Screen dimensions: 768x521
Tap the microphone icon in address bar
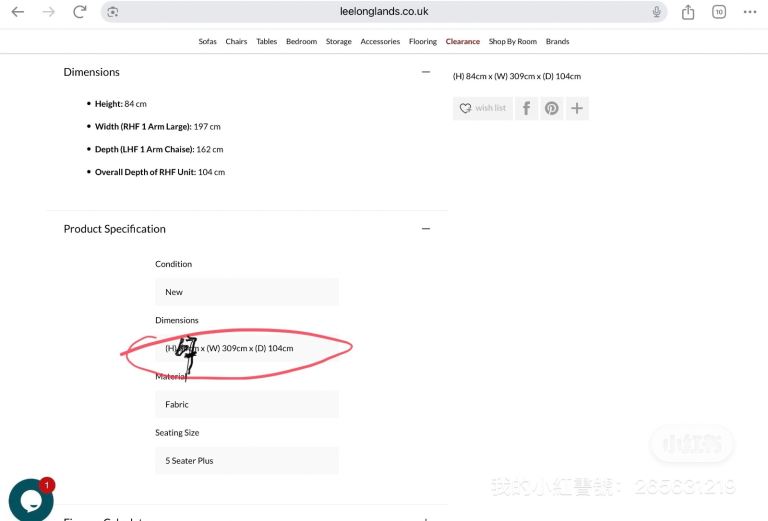point(657,12)
